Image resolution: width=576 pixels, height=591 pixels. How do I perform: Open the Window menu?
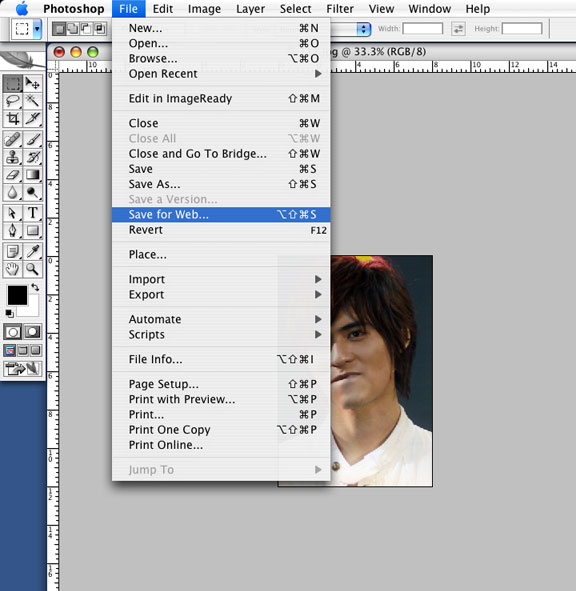(429, 9)
